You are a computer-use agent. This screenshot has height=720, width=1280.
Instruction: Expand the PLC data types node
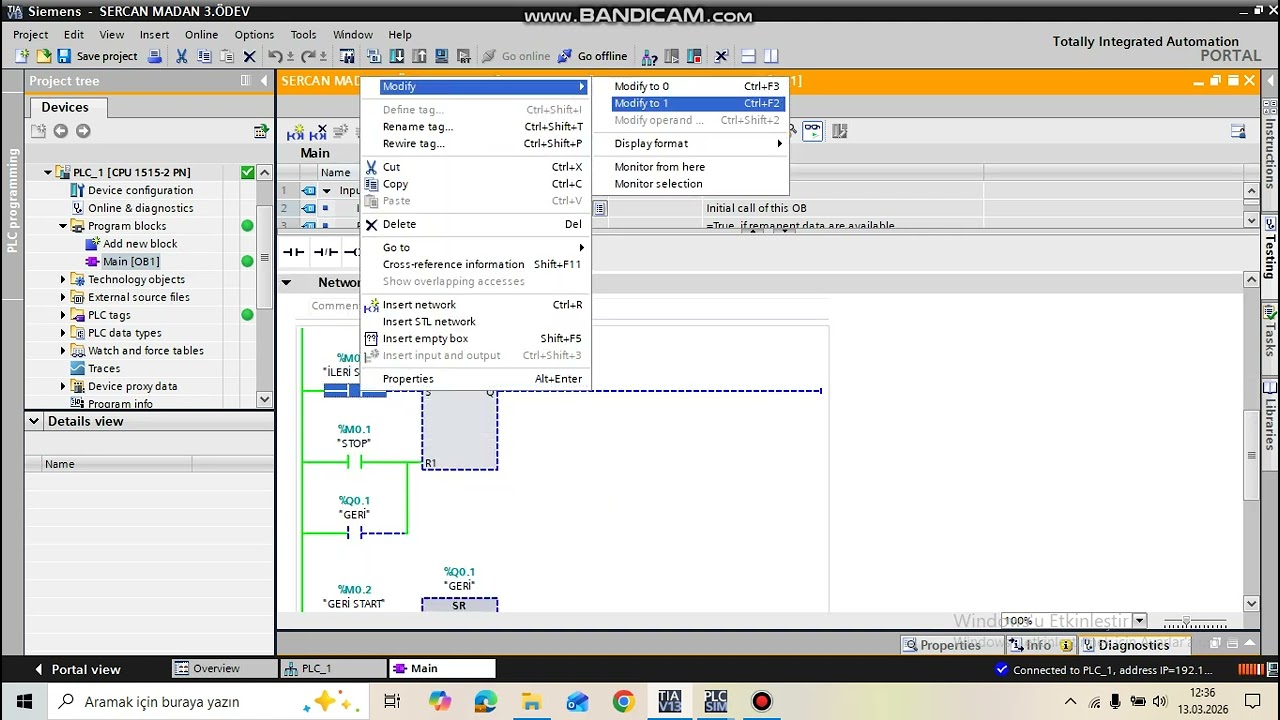click(x=63, y=333)
